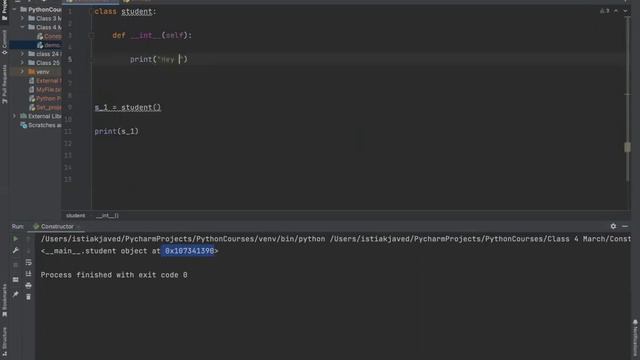Image resolution: width=640 pixels, height=360 pixels.
Task: Click the highlighted memory address 0x107341390
Action: pos(189,251)
